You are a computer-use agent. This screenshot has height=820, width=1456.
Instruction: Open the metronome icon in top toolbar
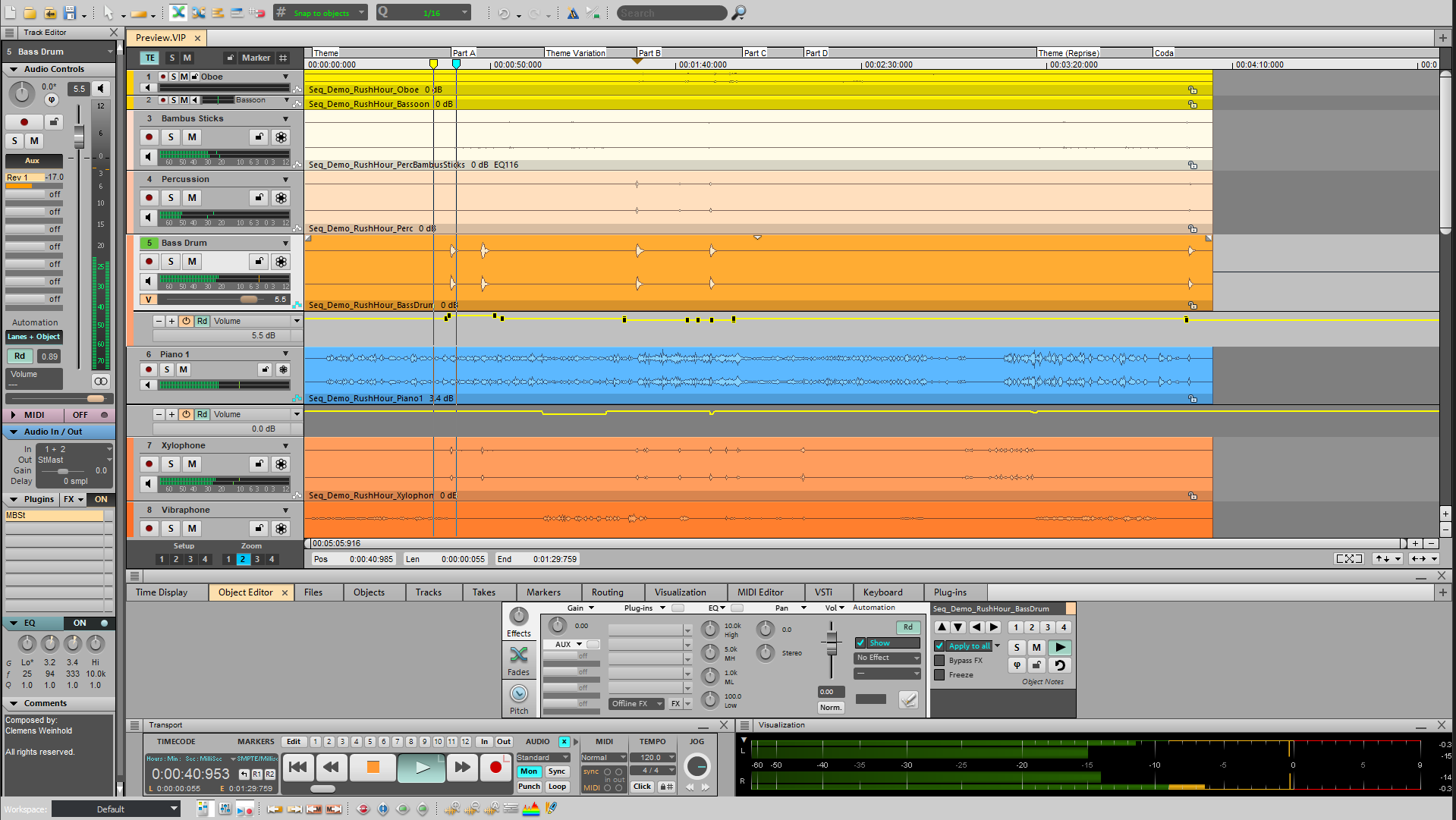(x=573, y=13)
